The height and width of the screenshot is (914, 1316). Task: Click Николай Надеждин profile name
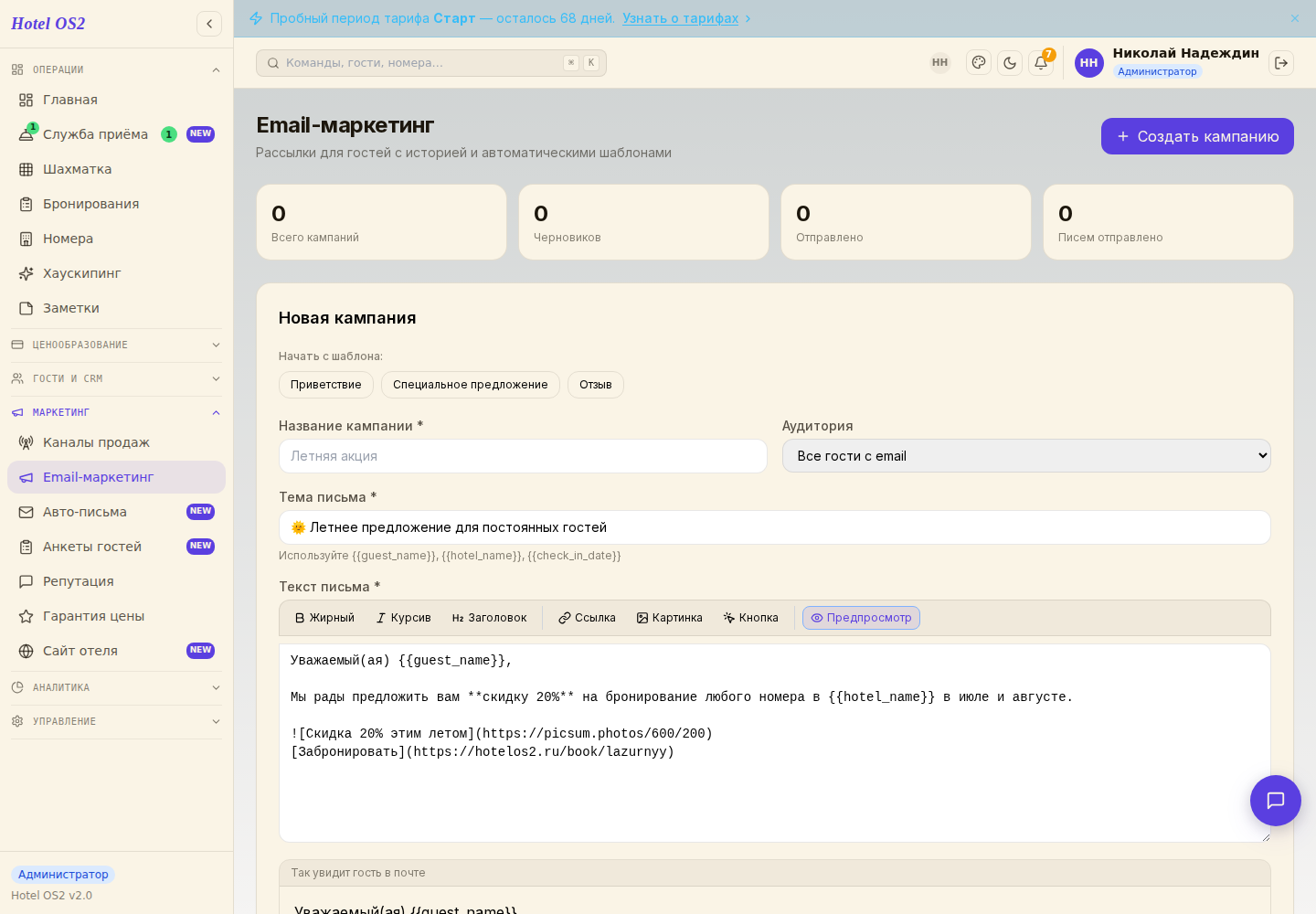pyautogui.click(x=1185, y=53)
